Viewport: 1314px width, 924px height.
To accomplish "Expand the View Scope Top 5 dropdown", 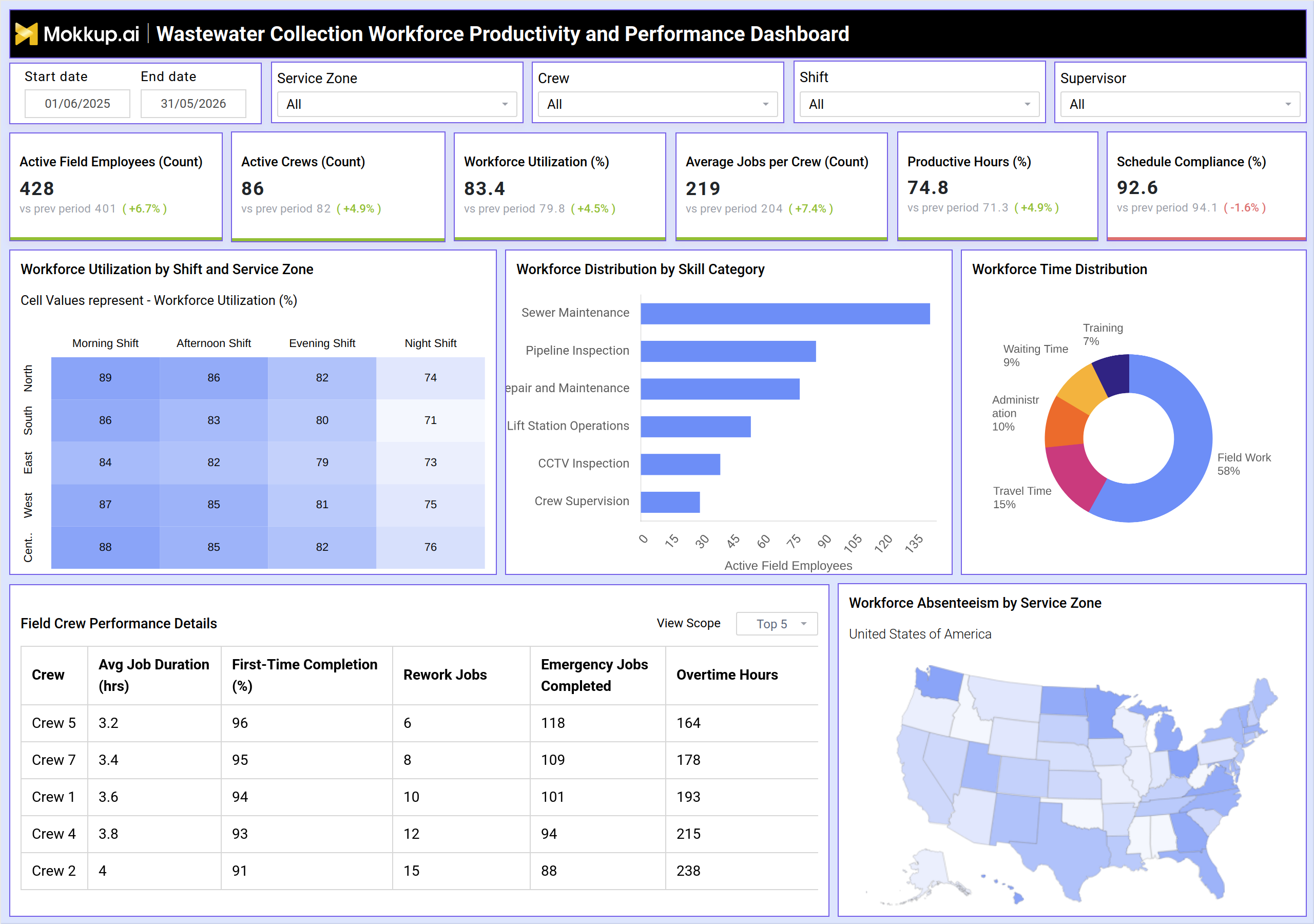I will point(777,623).
